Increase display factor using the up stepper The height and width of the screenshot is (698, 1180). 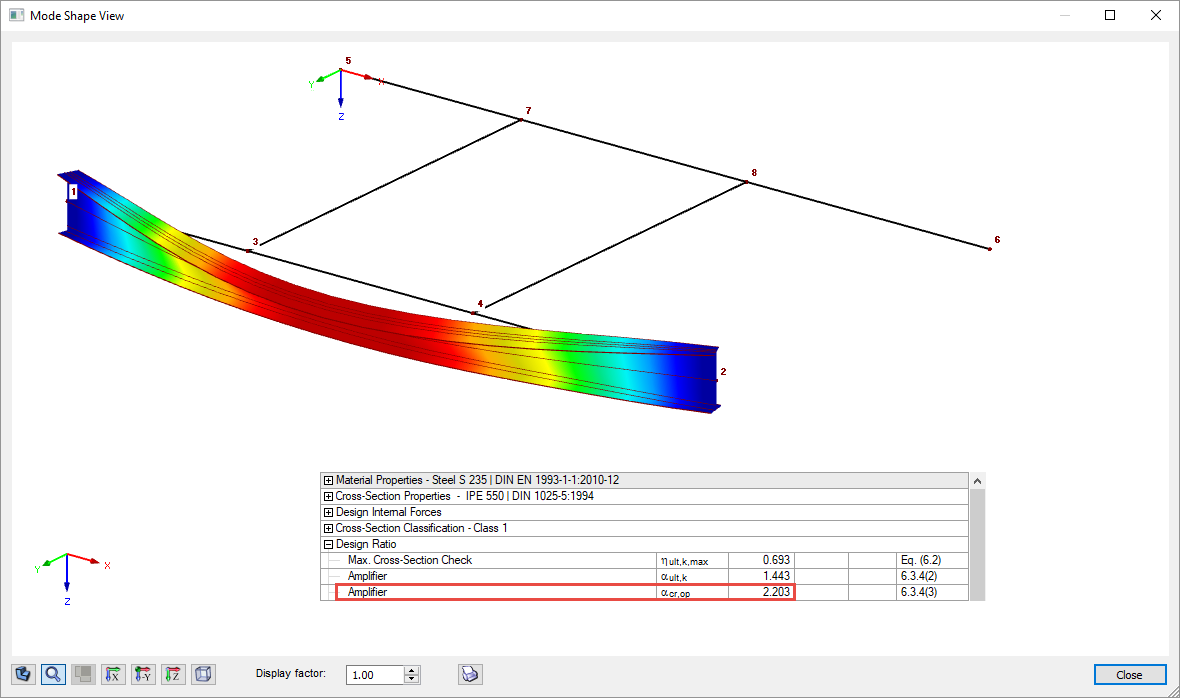tap(411, 670)
